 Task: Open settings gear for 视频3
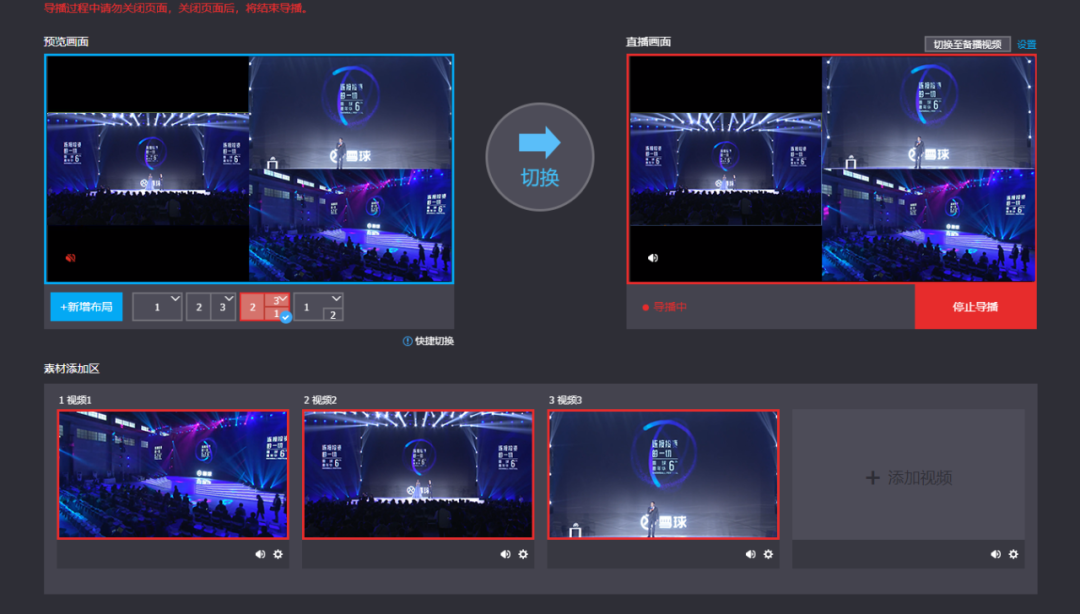[768, 554]
